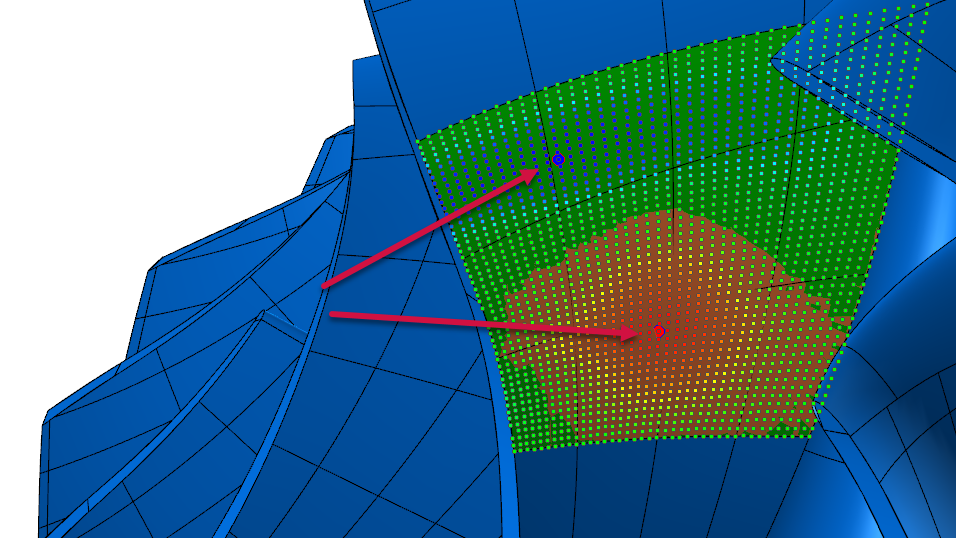Click the tail of the upper red arrow
This screenshot has width=956, height=538.
(x=324, y=286)
